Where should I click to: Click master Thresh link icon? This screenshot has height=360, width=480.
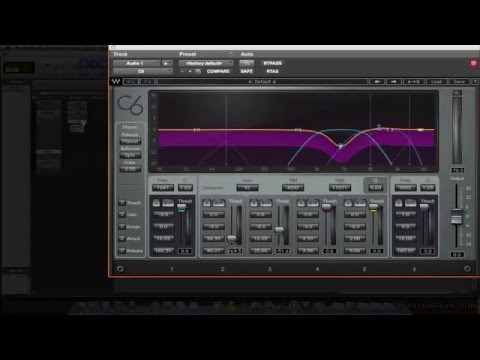coord(122,203)
